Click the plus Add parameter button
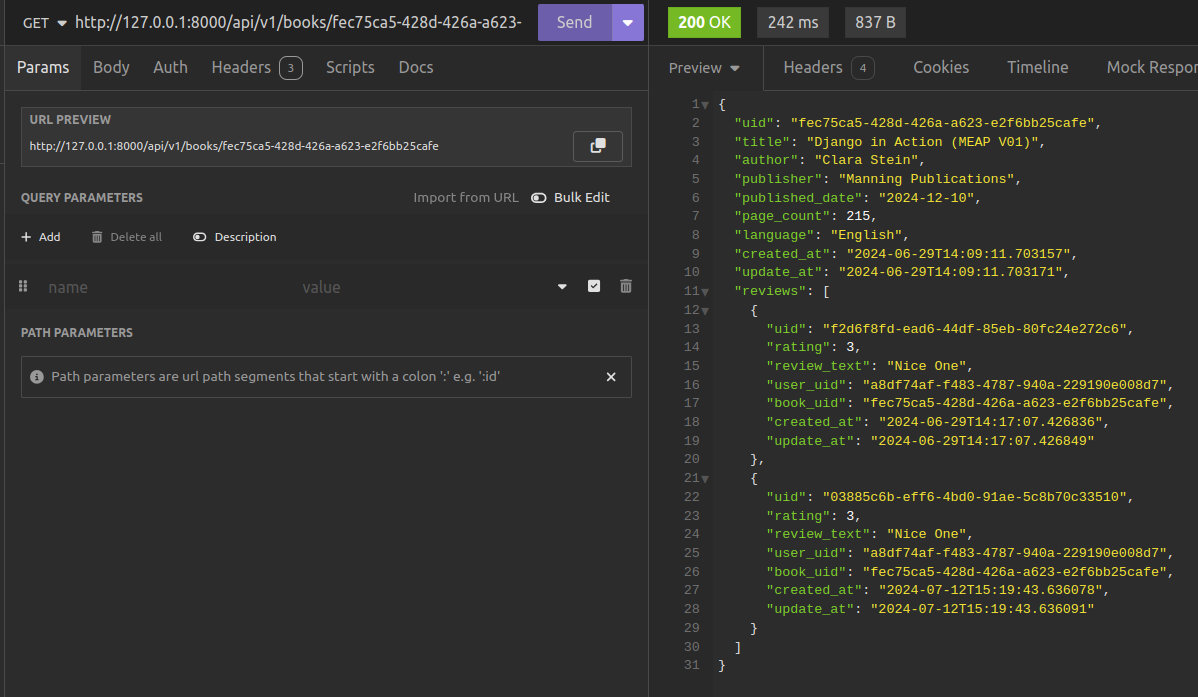The height and width of the screenshot is (697, 1198). tap(41, 237)
